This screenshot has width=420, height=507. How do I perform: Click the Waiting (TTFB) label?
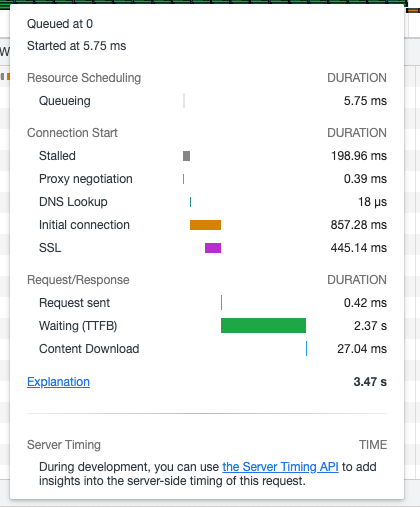tap(78, 326)
